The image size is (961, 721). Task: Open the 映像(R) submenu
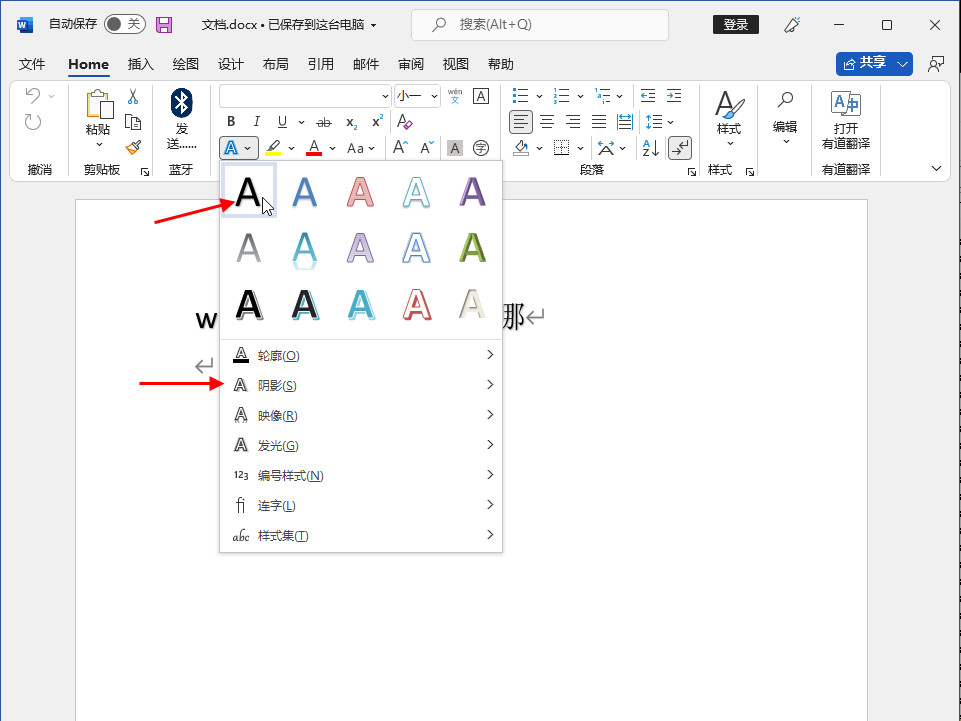coord(361,415)
